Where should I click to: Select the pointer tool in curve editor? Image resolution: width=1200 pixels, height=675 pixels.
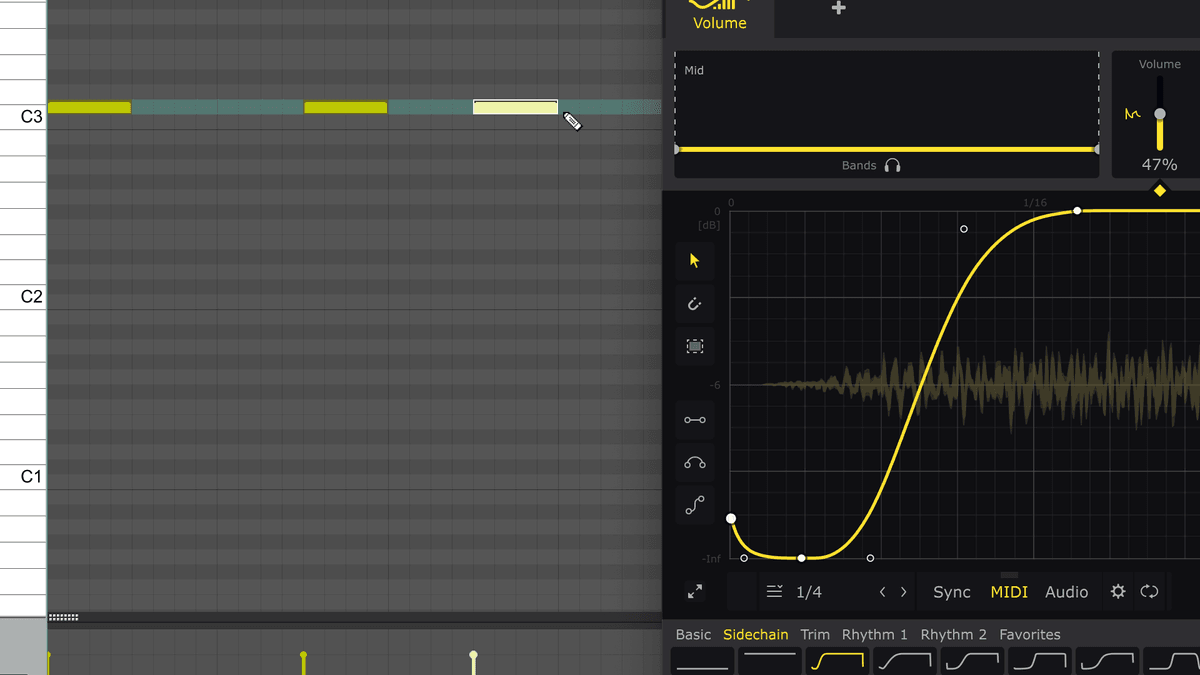pos(695,261)
